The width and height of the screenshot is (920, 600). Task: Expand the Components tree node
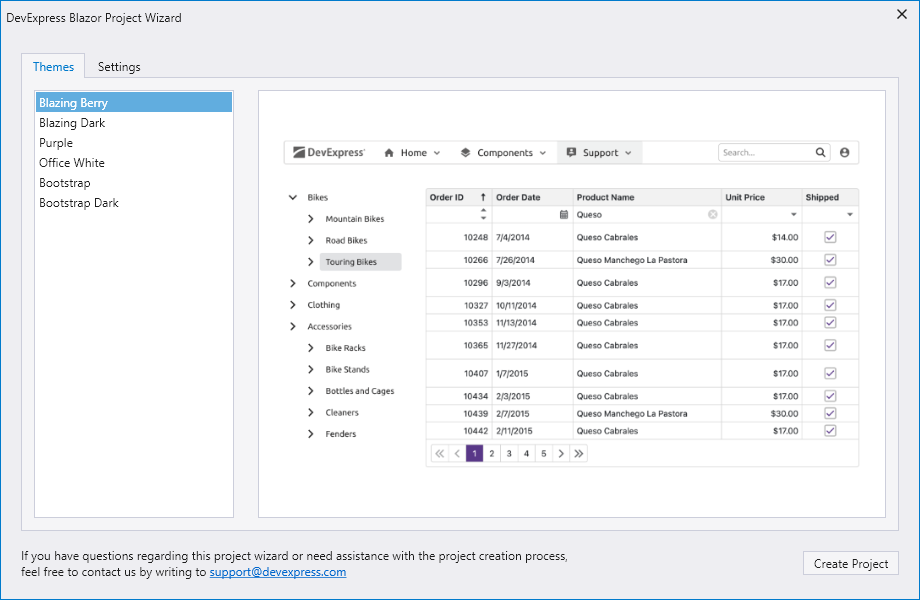pyautogui.click(x=293, y=284)
